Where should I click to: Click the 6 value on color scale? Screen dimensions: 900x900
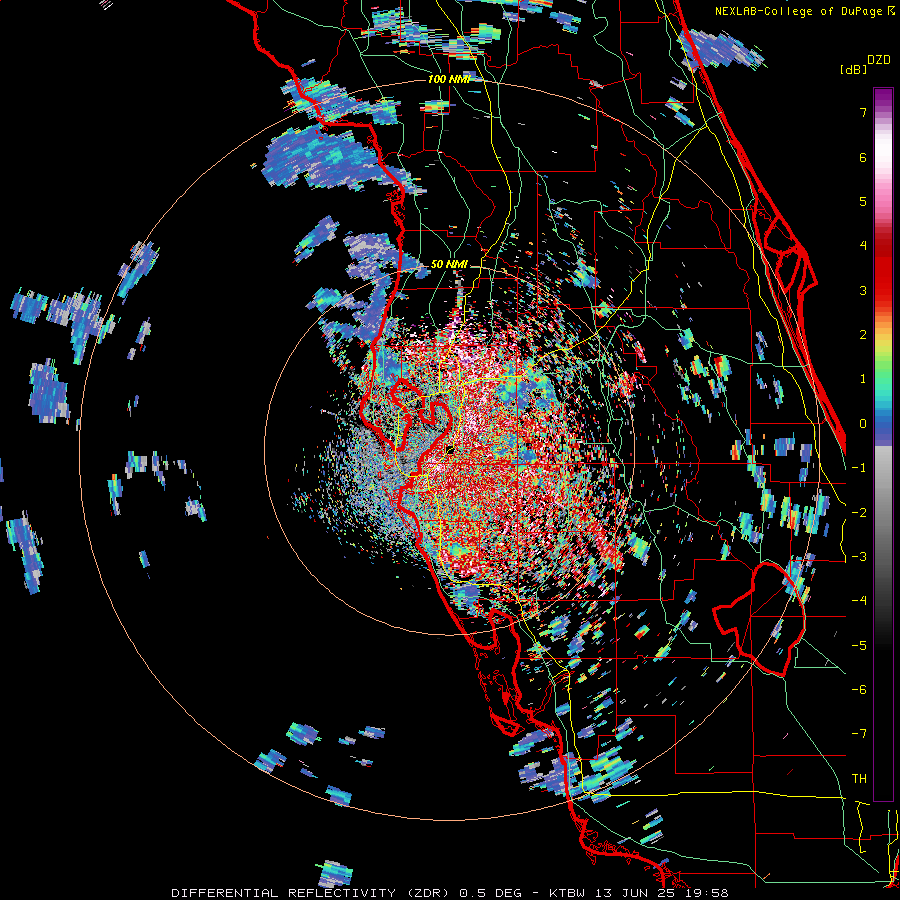(x=863, y=157)
